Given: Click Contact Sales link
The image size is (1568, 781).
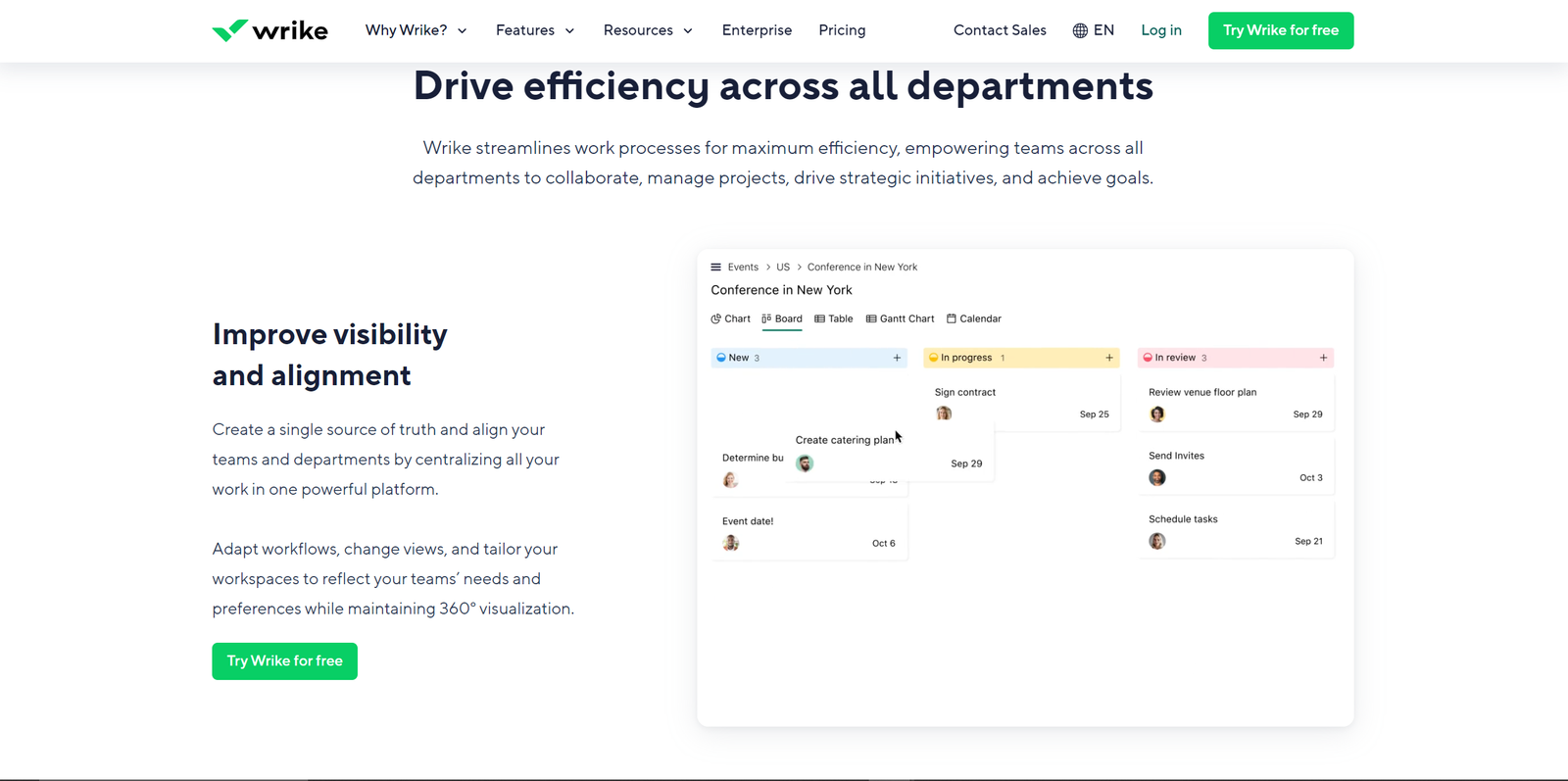Looking at the screenshot, I should click(1000, 30).
